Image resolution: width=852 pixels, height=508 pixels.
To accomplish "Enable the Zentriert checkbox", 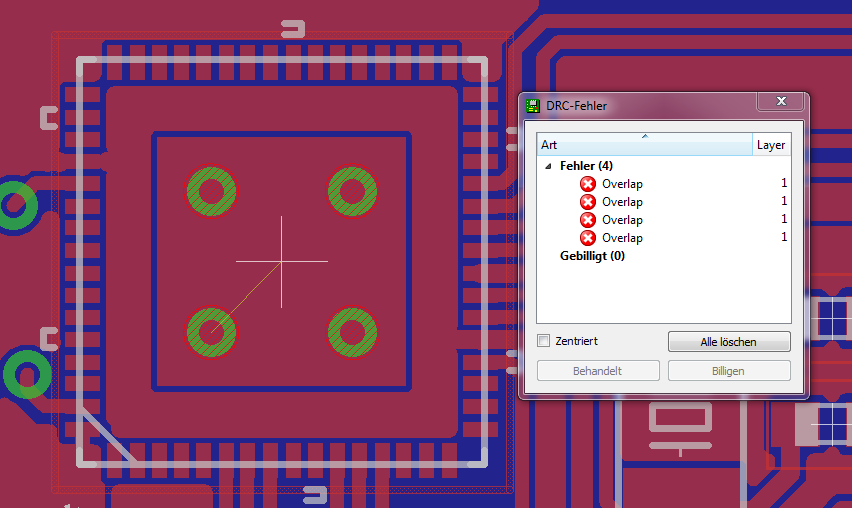I will 543,341.
